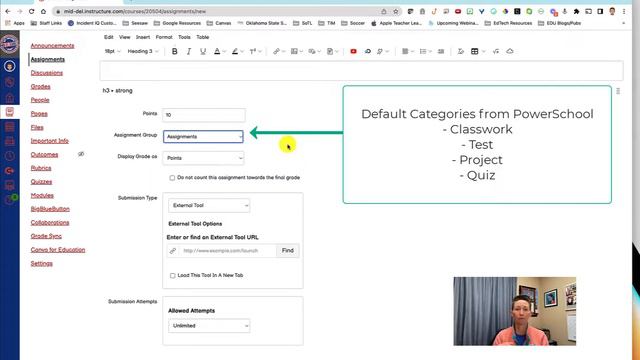Screen dimensions: 640x360
Task: Click the insert document icon
Action: [x=330, y=51]
